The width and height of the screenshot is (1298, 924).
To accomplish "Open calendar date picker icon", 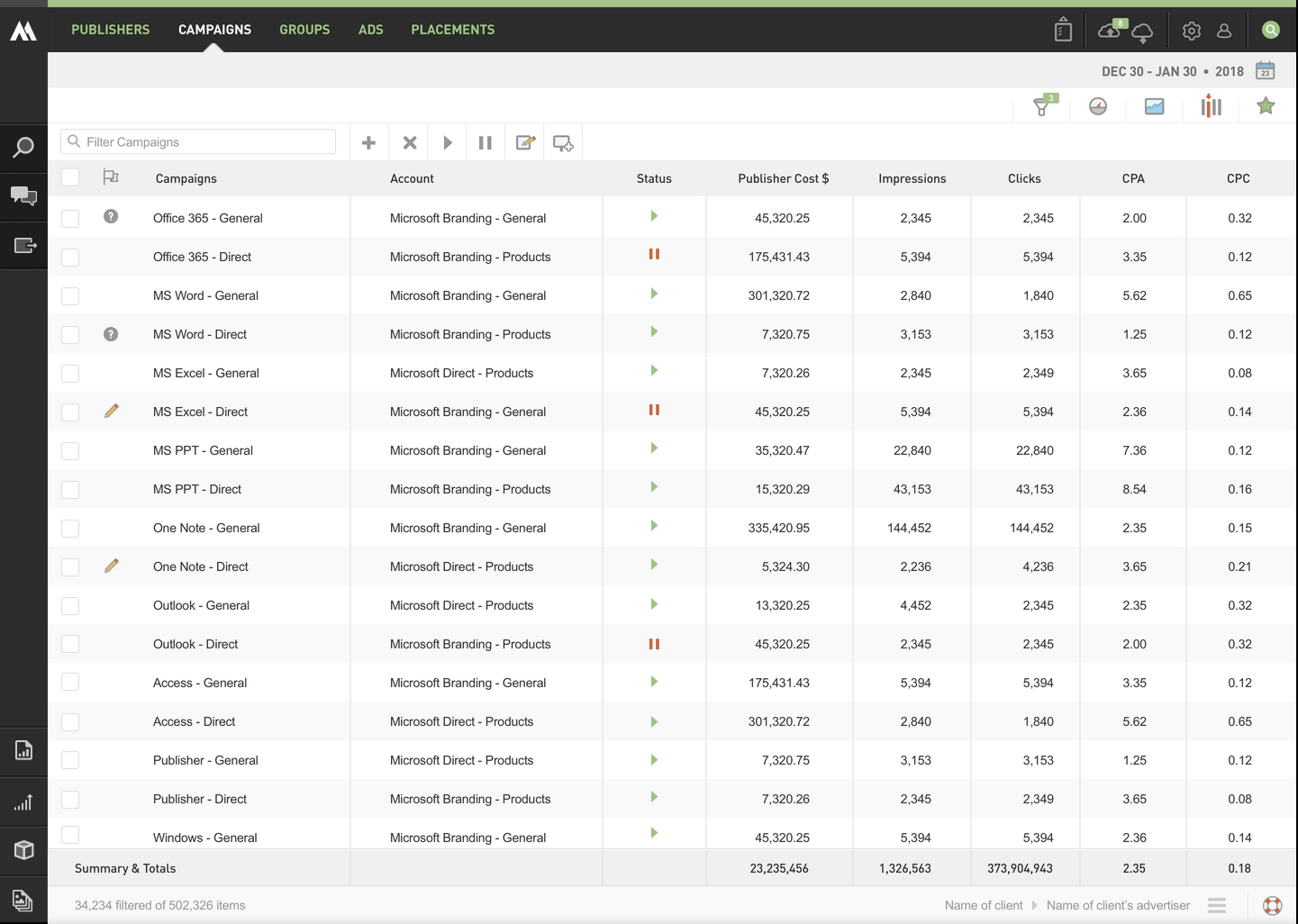I will (x=1266, y=71).
